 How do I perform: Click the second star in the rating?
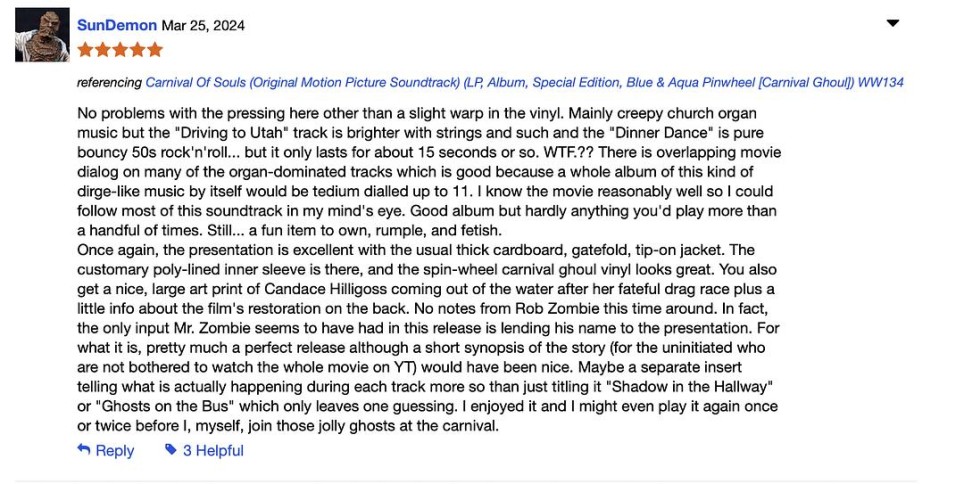102,49
